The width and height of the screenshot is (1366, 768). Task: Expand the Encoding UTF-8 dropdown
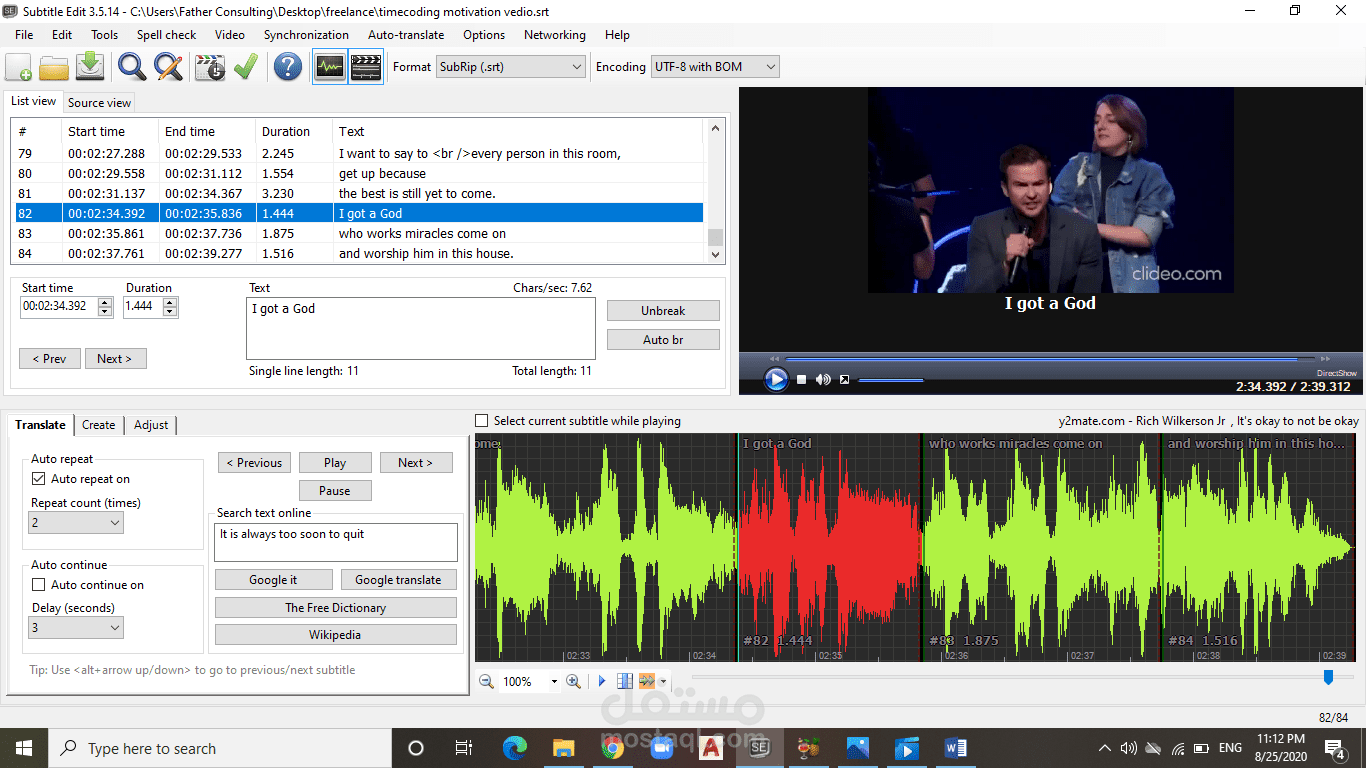[x=714, y=67]
